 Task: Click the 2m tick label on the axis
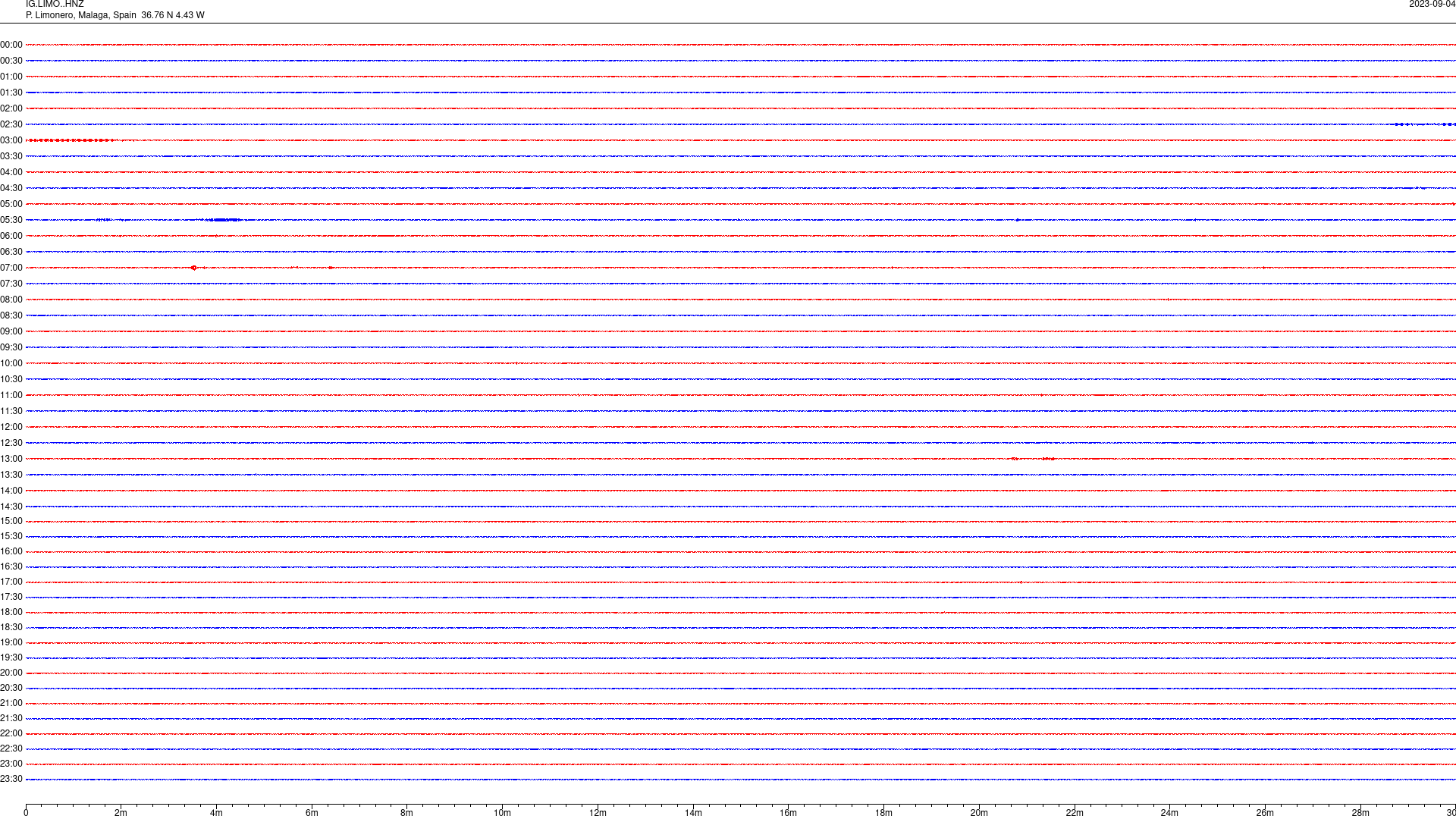click(x=121, y=813)
